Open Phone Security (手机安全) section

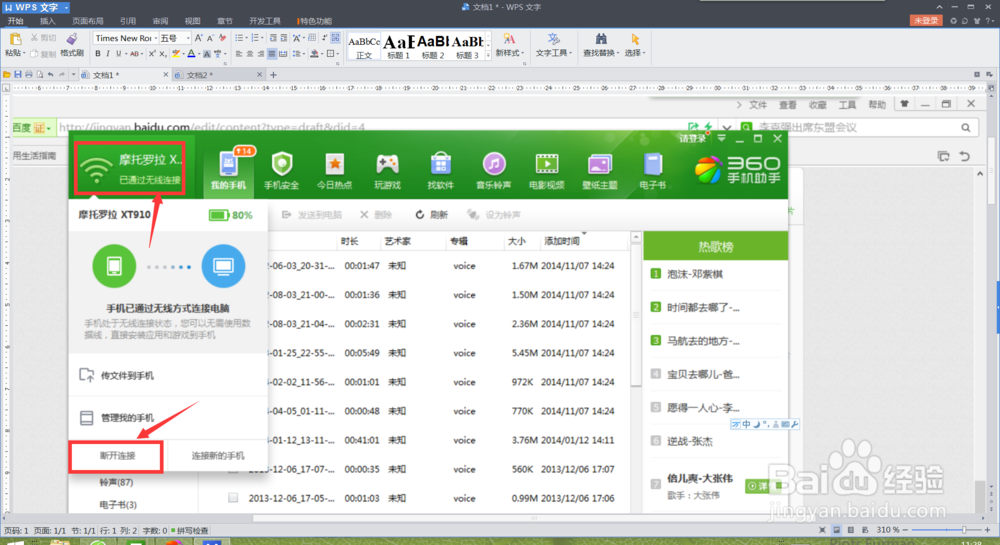pyautogui.click(x=281, y=171)
